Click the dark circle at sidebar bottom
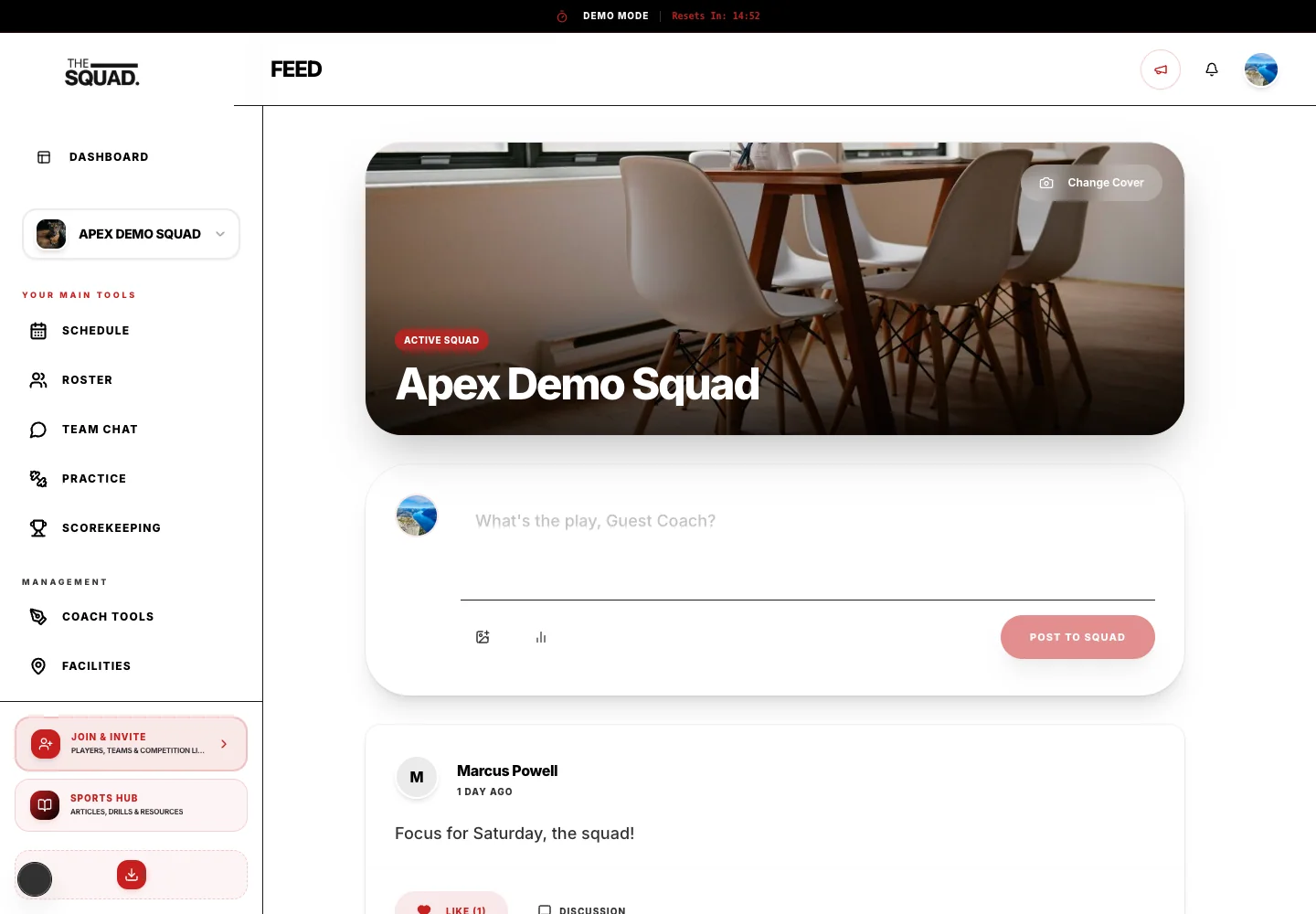This screenshot has width=1316, height=914. [35, 879]
